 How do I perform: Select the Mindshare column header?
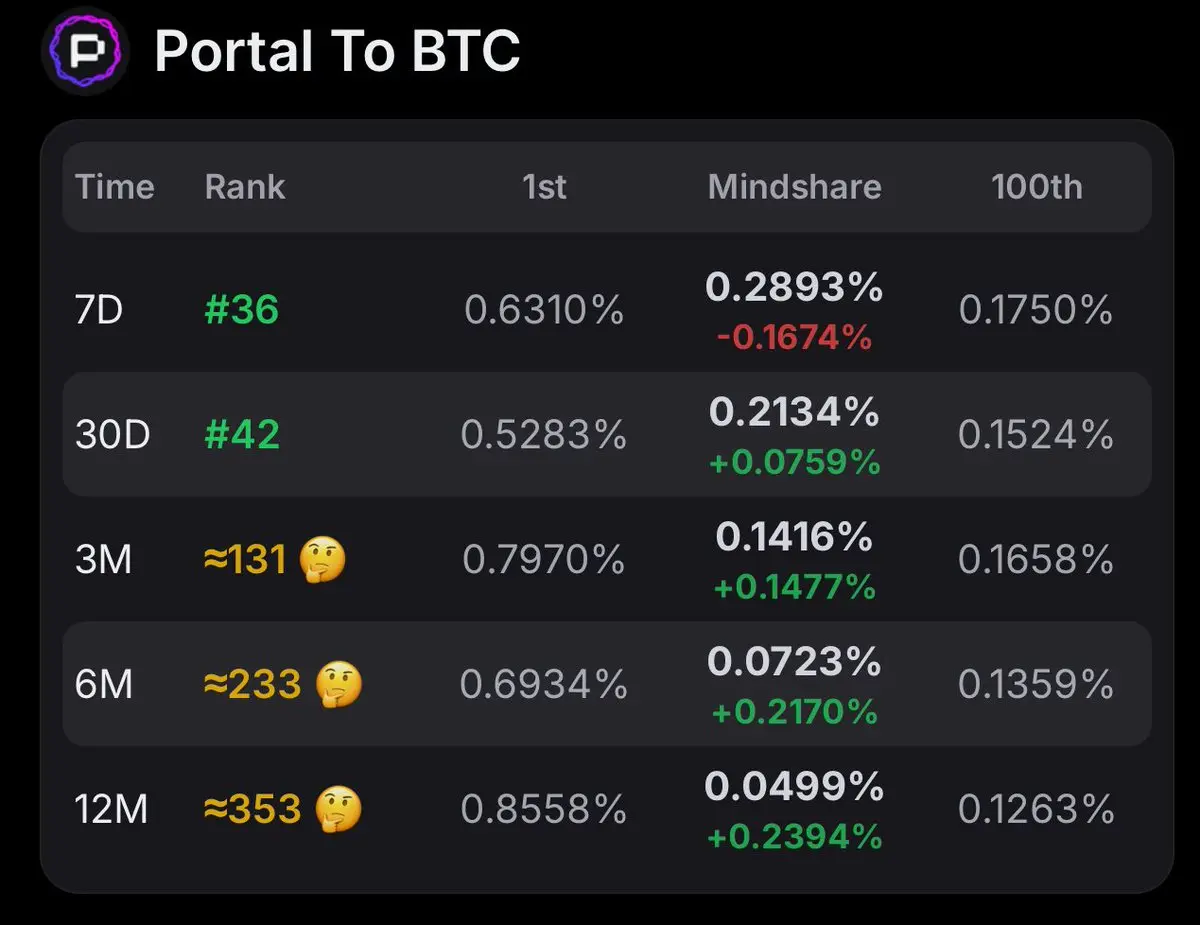pyautogui.click(x=795, y=187)
